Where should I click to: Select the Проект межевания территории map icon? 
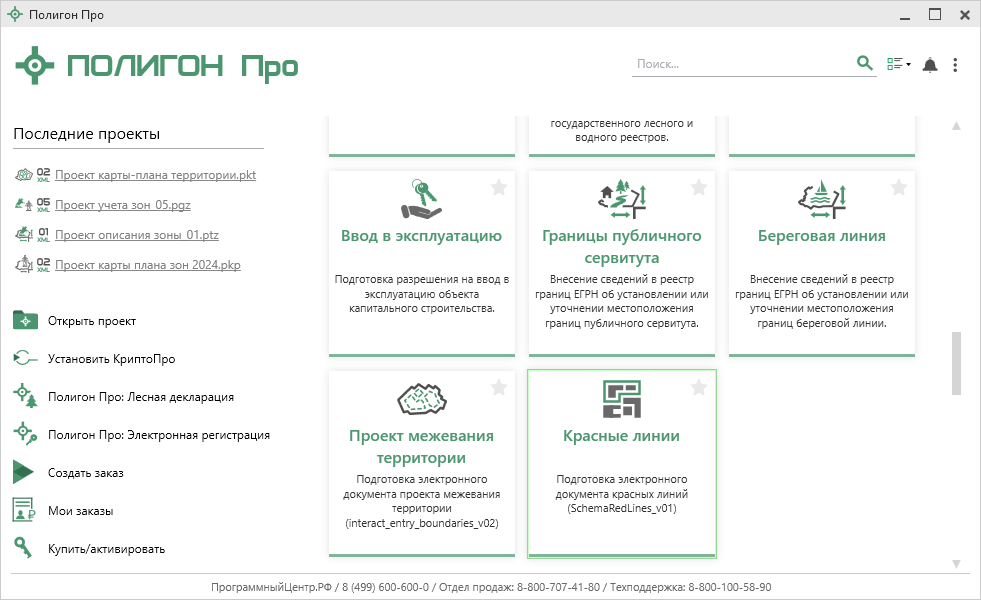pos(422,399)
